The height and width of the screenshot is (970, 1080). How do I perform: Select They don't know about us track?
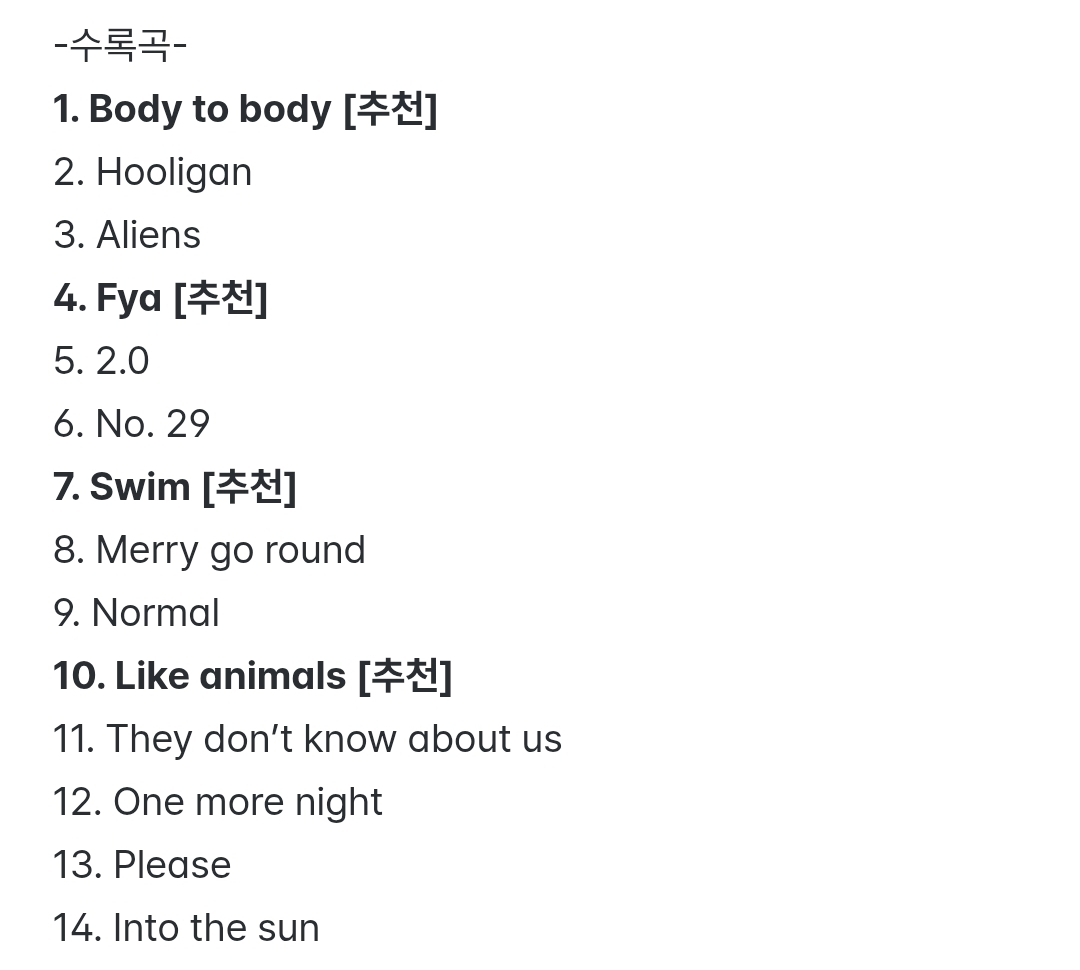point(333,739)
